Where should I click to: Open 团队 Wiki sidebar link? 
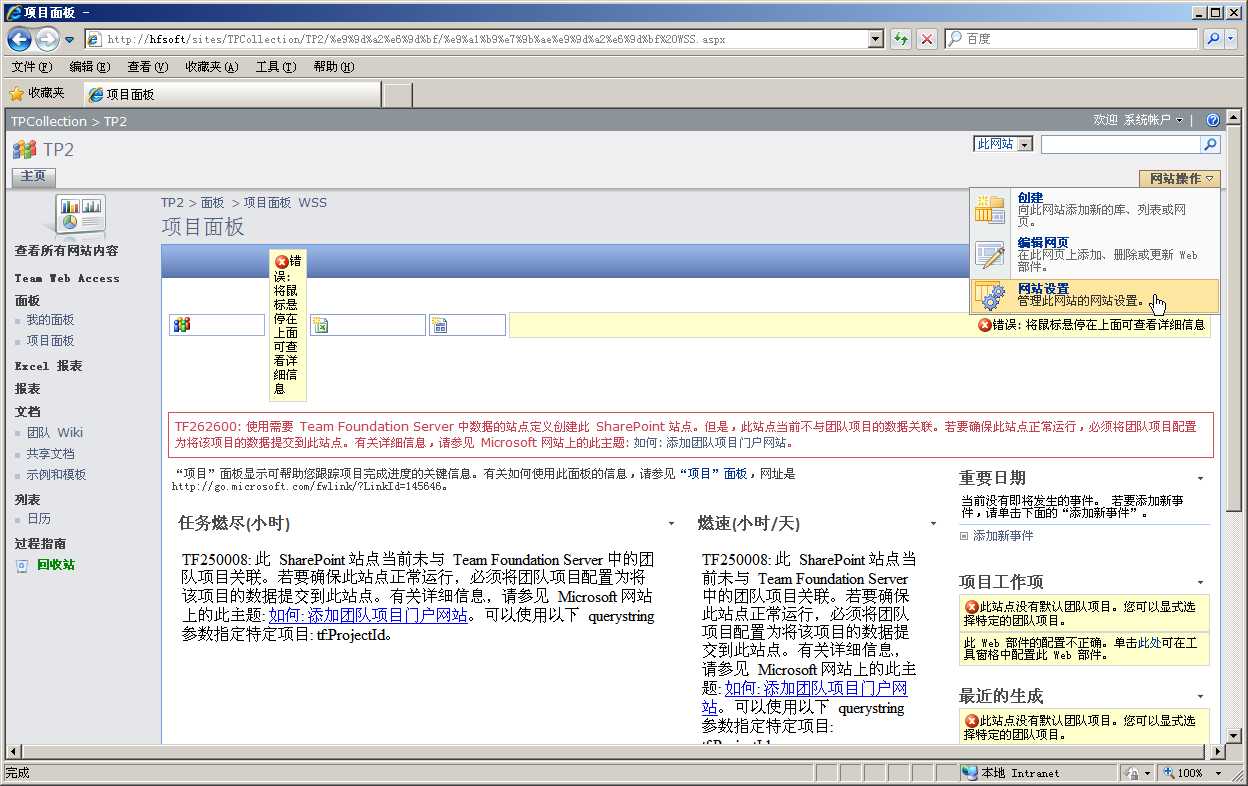[55, 433]
